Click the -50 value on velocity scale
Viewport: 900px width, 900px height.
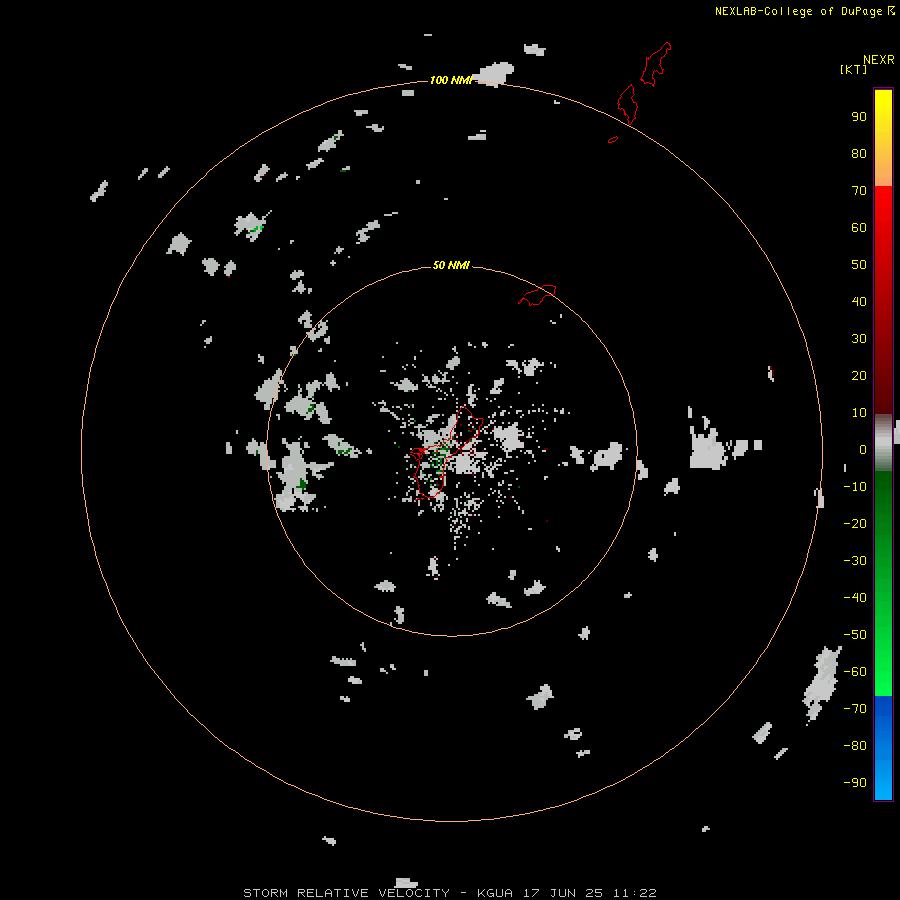855,635
